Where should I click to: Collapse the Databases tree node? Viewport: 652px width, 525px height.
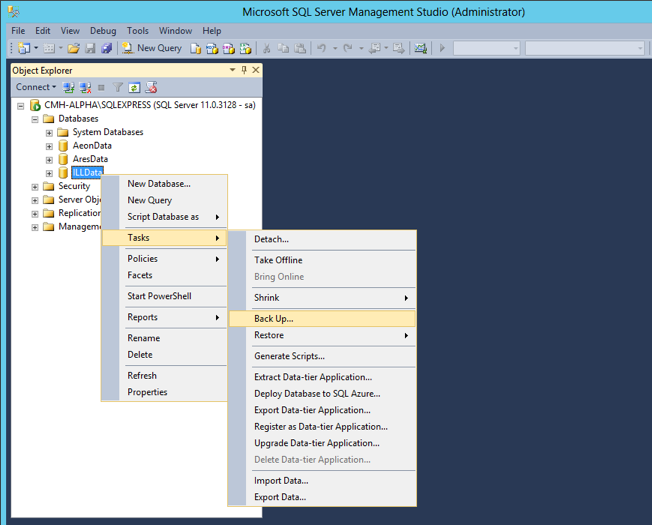35,119
